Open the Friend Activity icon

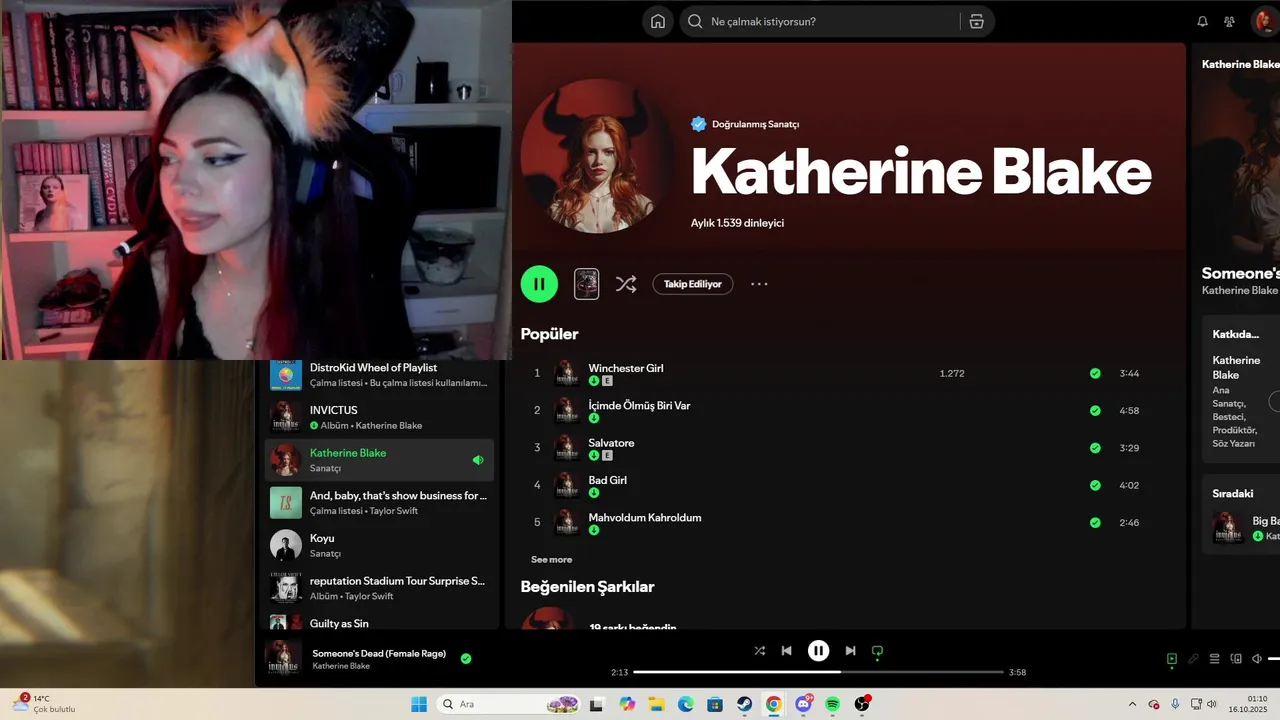1229,21
